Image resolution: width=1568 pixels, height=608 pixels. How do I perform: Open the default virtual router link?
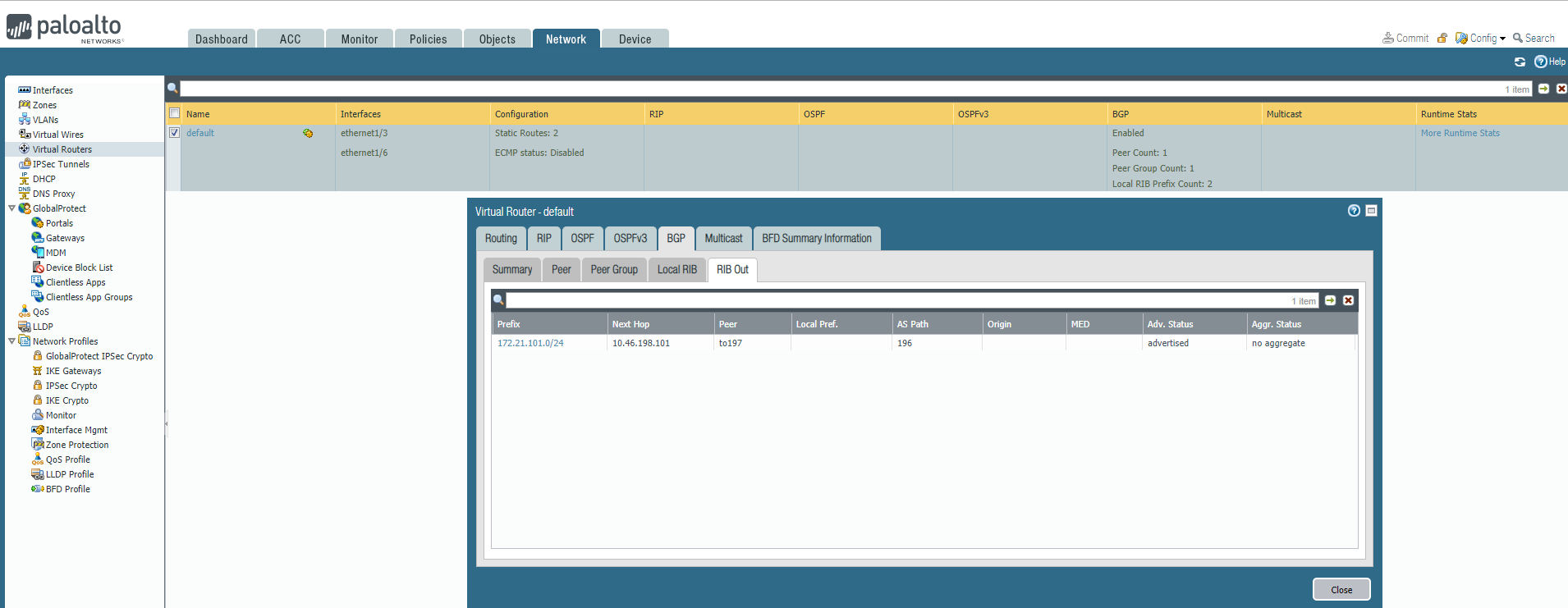click(200, 133)
